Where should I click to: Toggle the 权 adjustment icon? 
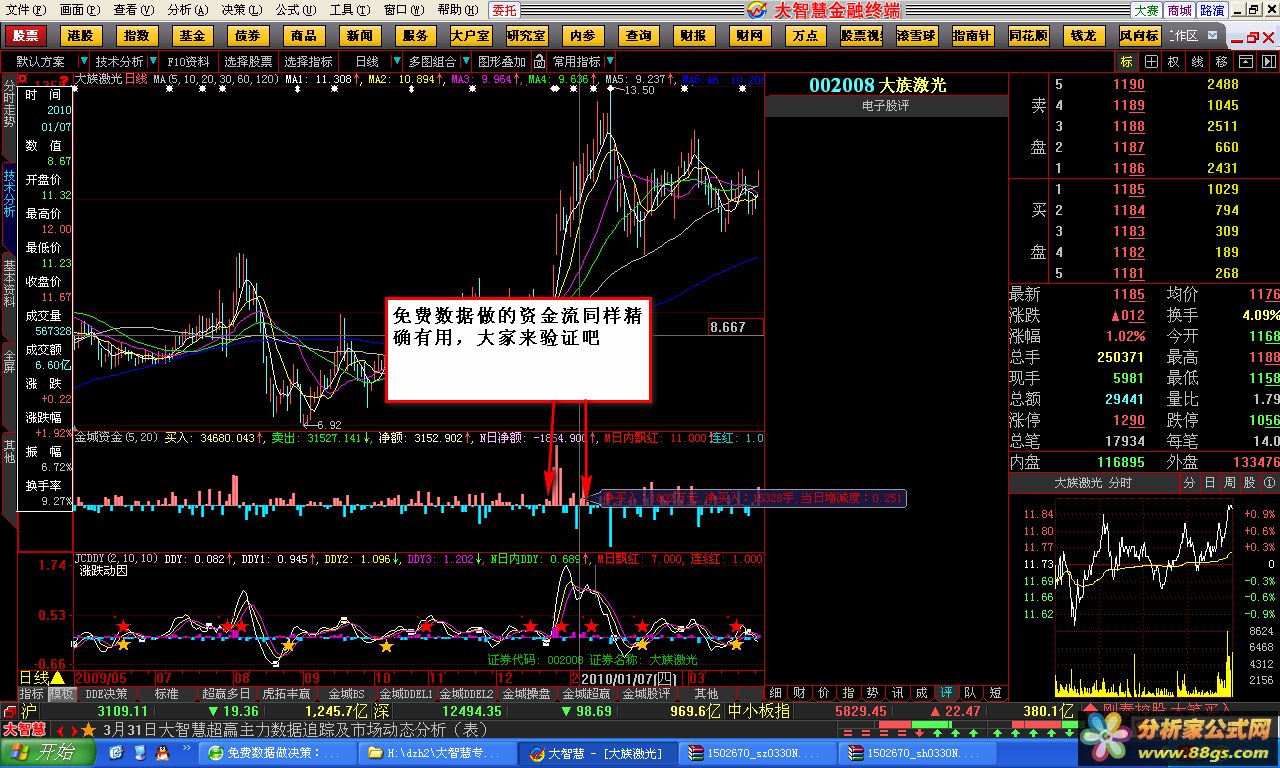point(1173,61)
